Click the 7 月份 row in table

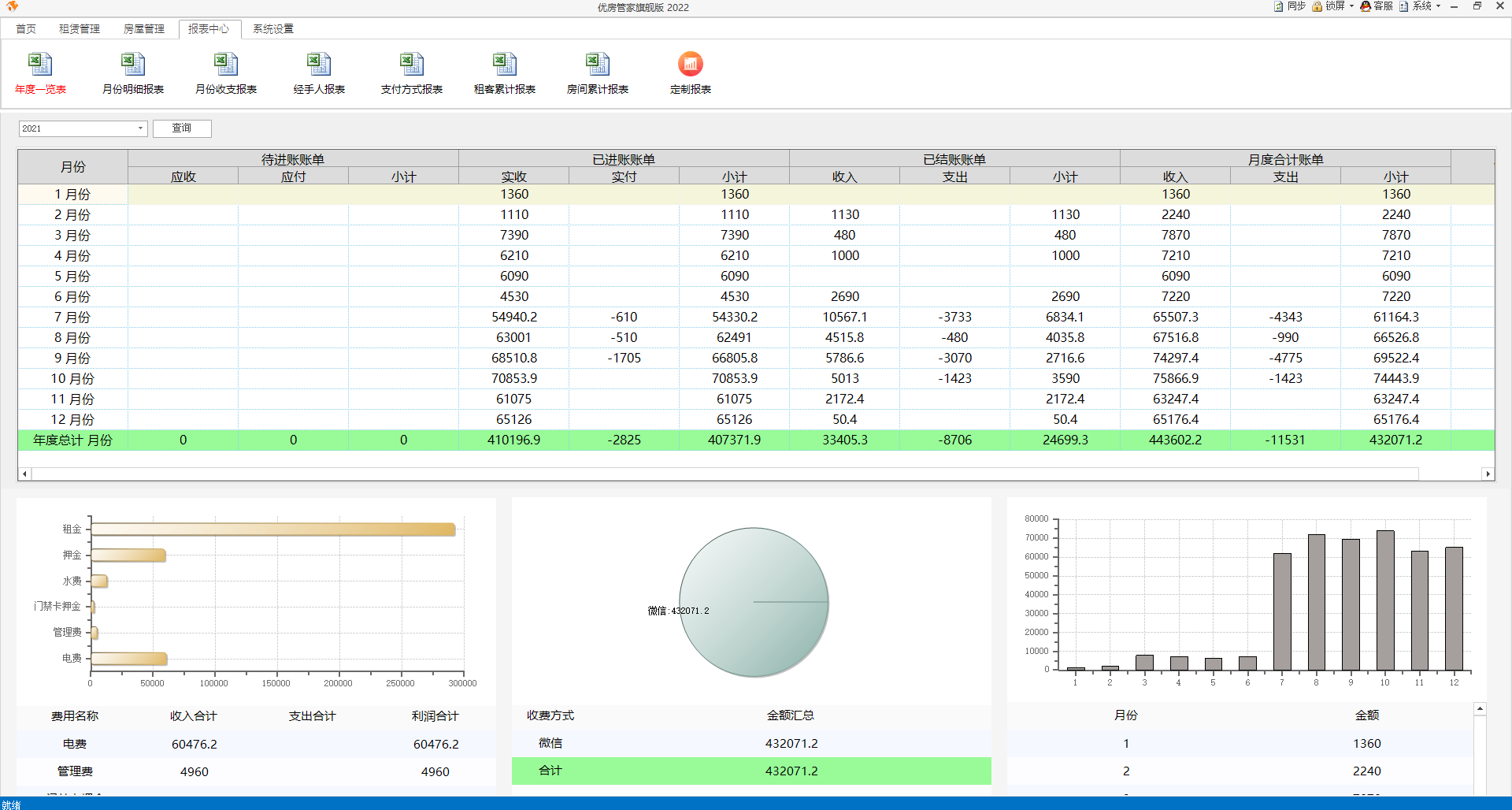(x=72, y=318)
